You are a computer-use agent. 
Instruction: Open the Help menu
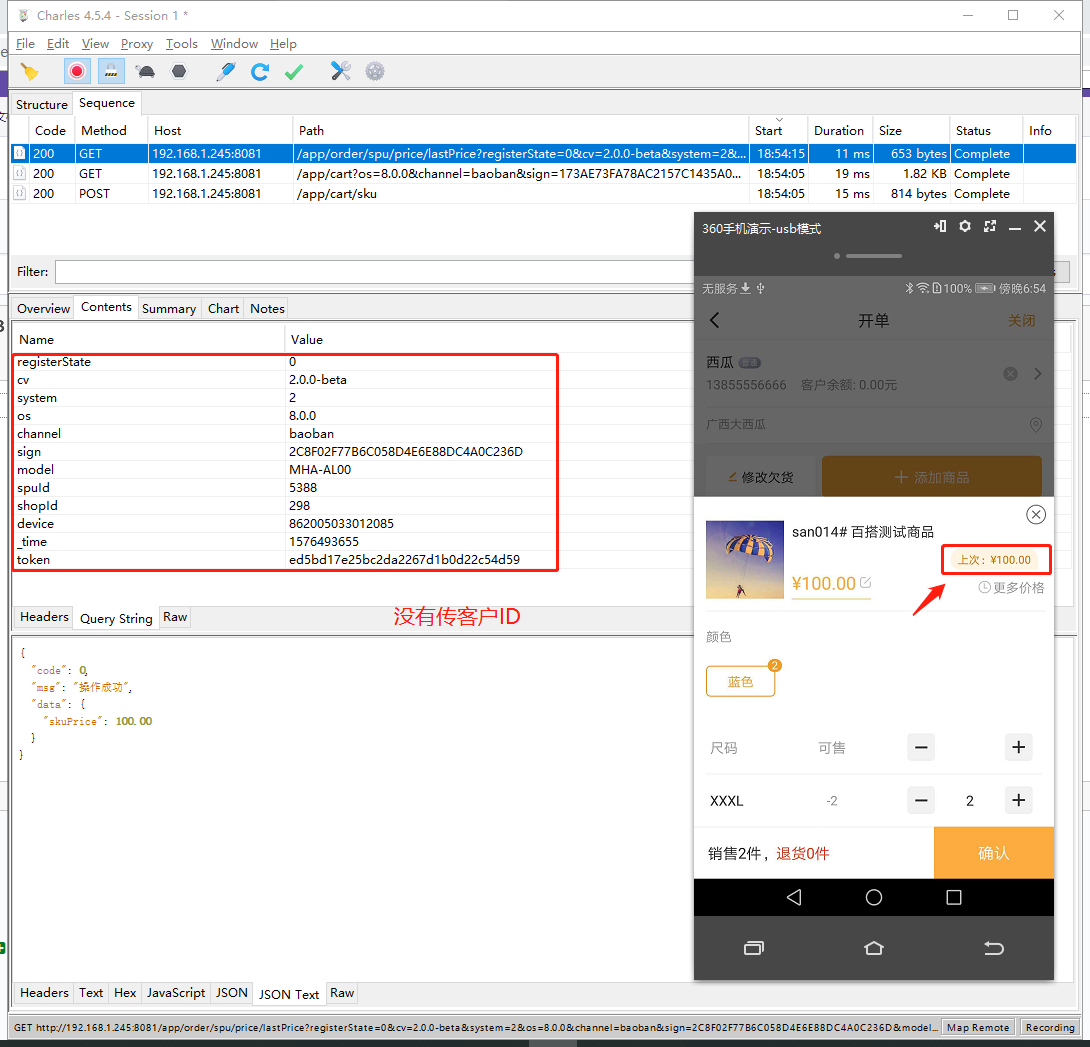point(283,44)
